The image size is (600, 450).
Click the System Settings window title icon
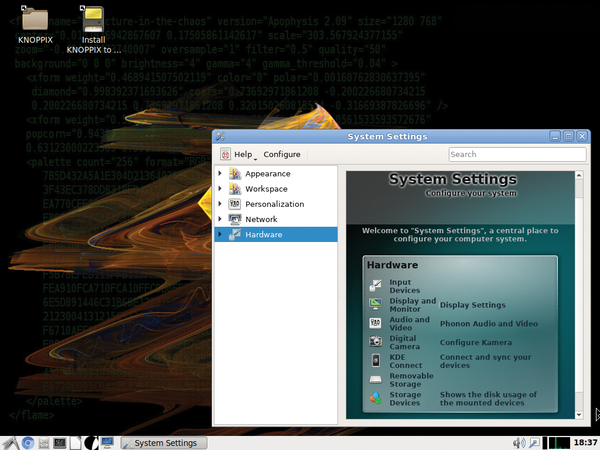pyautogui.click(x=220, y=136)
